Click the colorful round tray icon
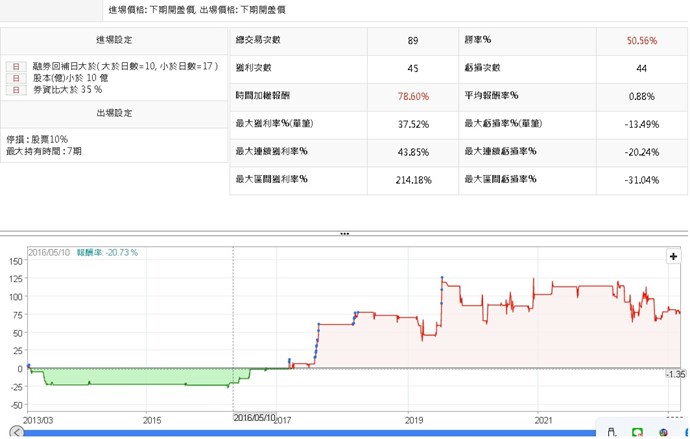690x439 pixels. tap(664, 432)
